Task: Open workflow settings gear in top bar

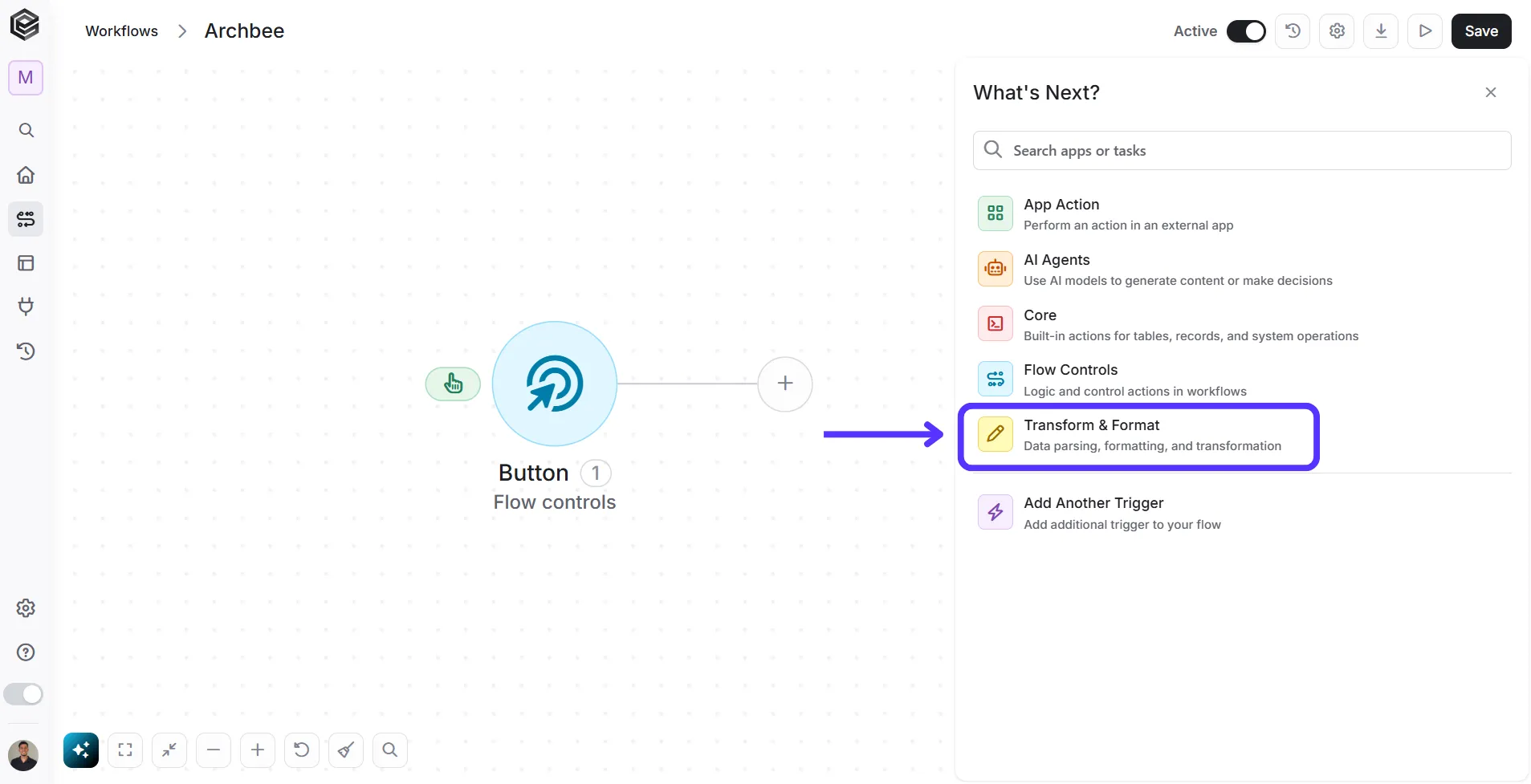Action: coord(1337,31)
